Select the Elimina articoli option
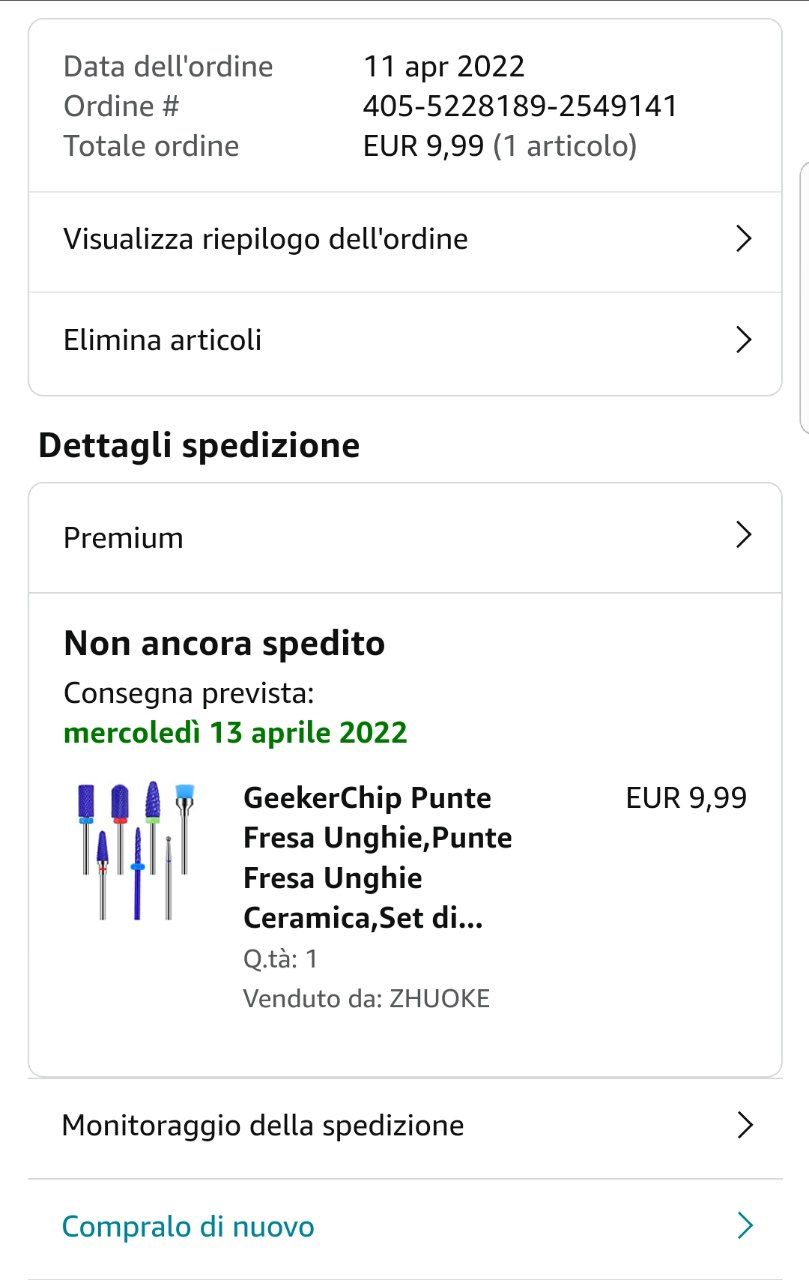 (x=163, y=340)
